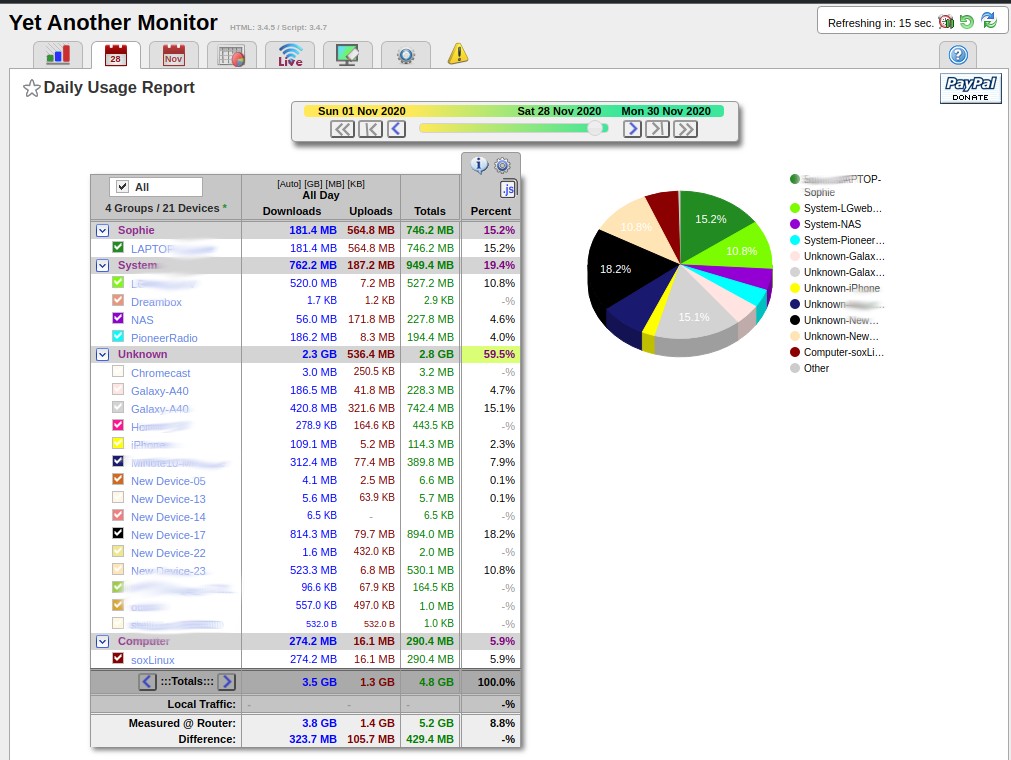
Task: Click the info bubble icon above the table
Action: point(479,165)
